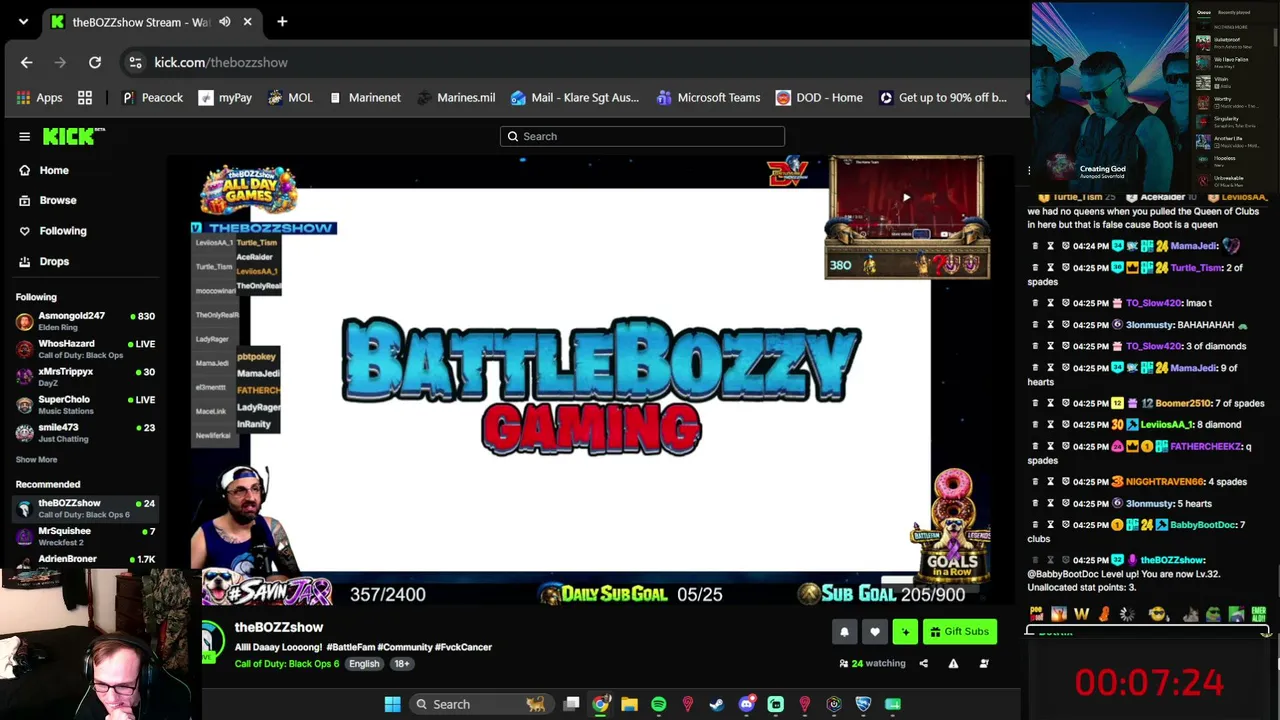1280x720 pixels.
Task: Open Steam from the taskbar
Action: click(717, 704)
